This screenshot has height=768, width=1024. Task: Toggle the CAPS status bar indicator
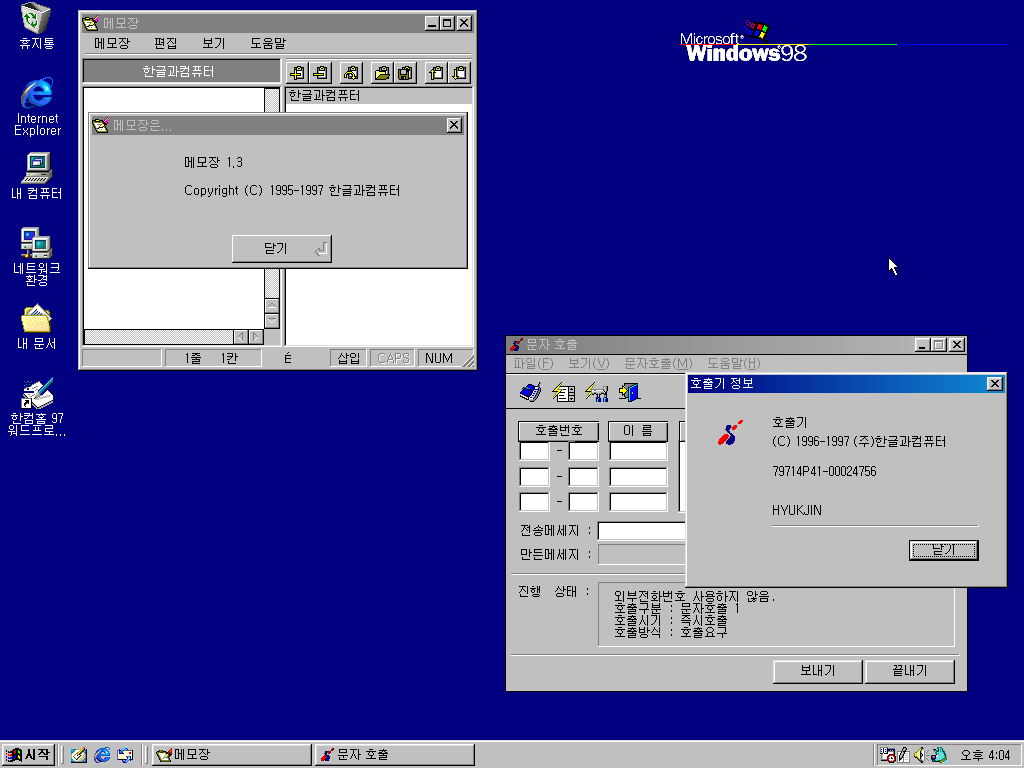pyautogui.click(x=393, y=358)
